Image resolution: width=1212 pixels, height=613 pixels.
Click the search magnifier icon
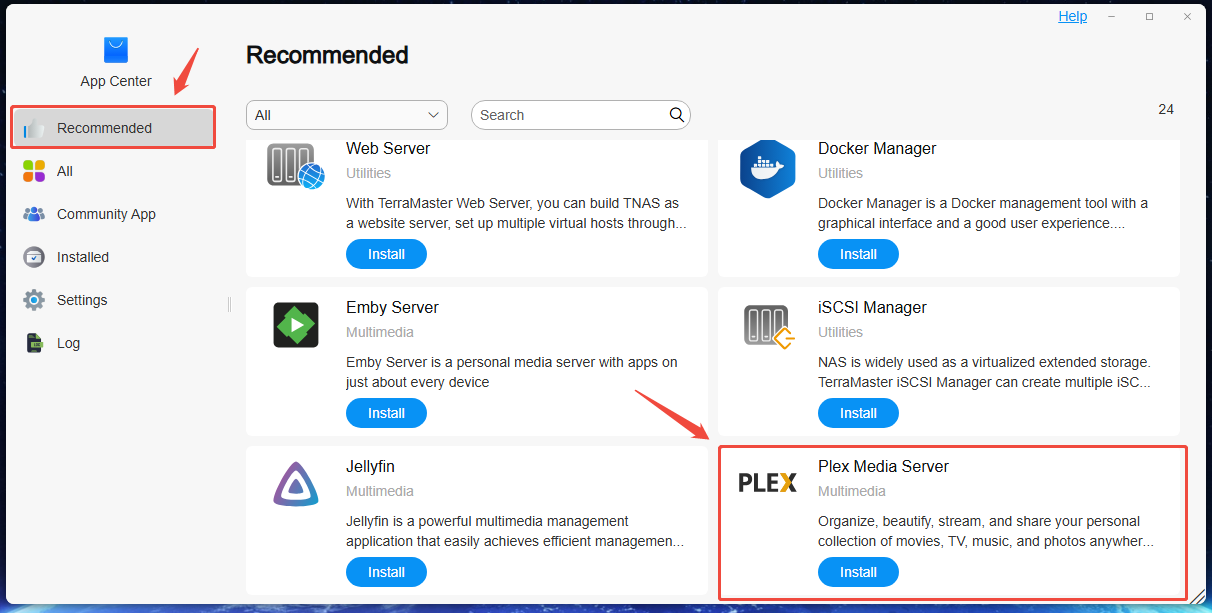point(677,115)
